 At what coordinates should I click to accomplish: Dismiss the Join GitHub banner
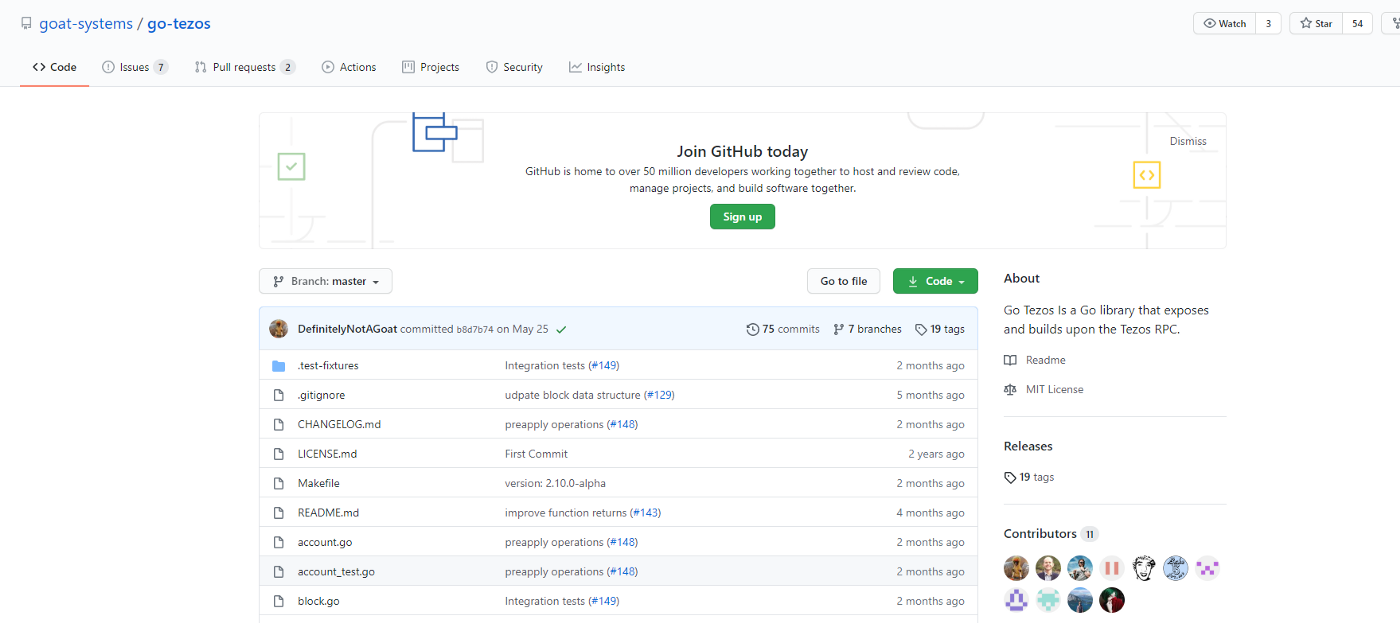pos(1188,141)
